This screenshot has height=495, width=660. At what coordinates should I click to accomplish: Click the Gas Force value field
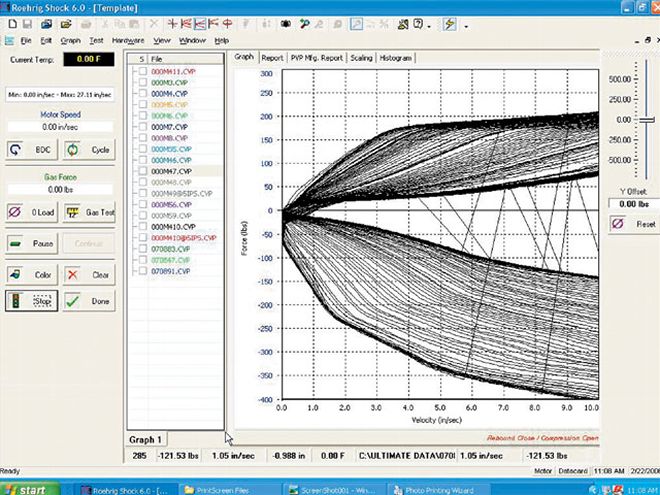coord(60,189)
